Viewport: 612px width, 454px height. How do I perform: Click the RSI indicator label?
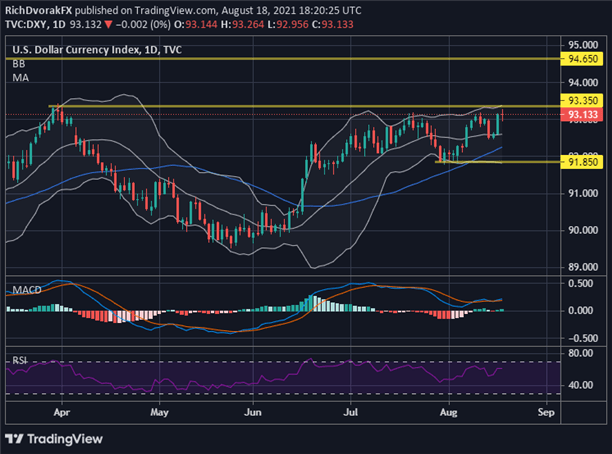[20, 360]
